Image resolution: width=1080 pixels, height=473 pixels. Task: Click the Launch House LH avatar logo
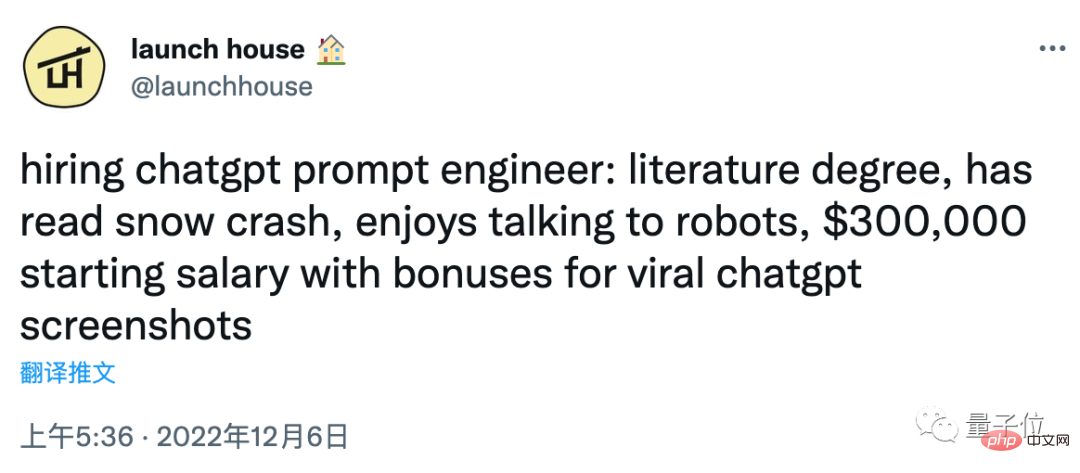click(63, 68)
